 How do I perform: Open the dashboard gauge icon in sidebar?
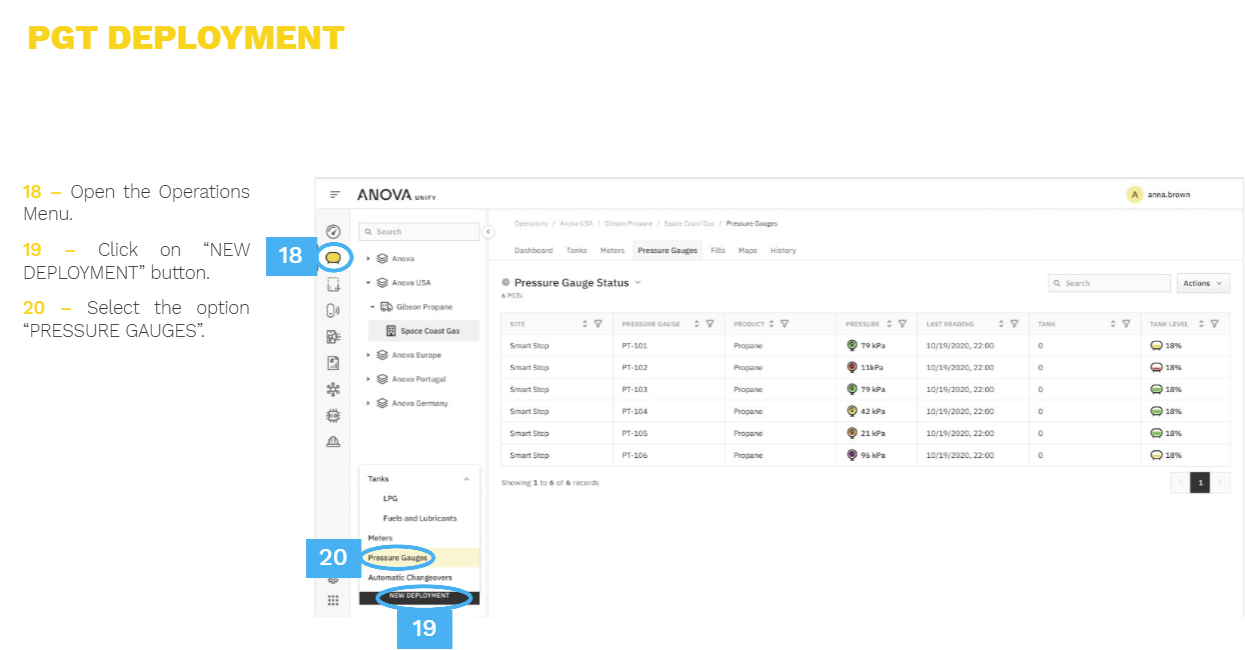334,232
